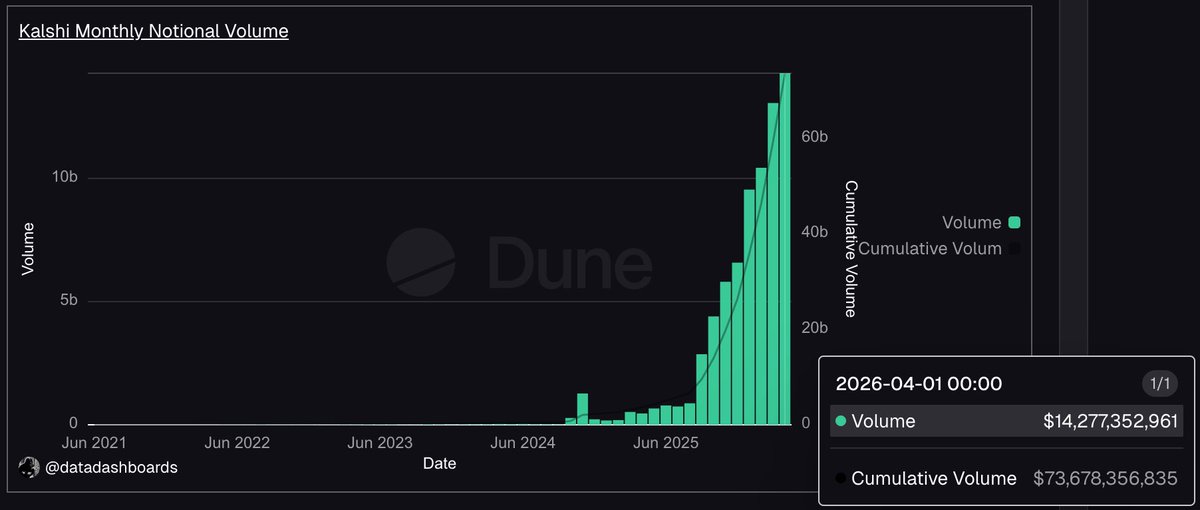Click the green Volume legend swatch
Image resolution: width=1200 pixels, height=510 pixels.
(1015, 223)
